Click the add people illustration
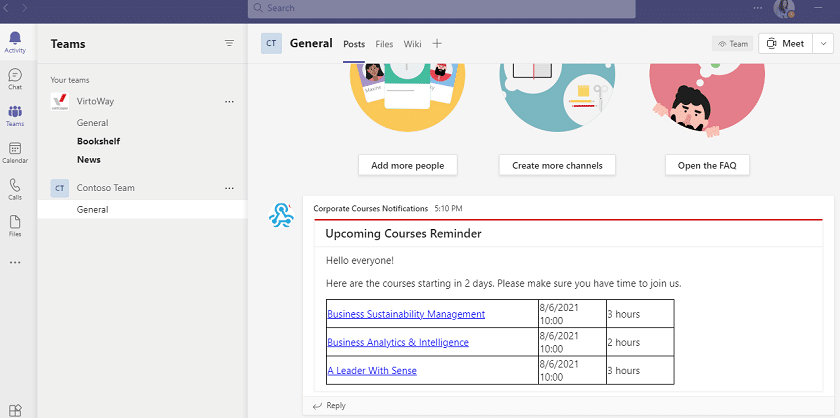The height and width of the screenshot is (418, 840). tap(408, 98)
